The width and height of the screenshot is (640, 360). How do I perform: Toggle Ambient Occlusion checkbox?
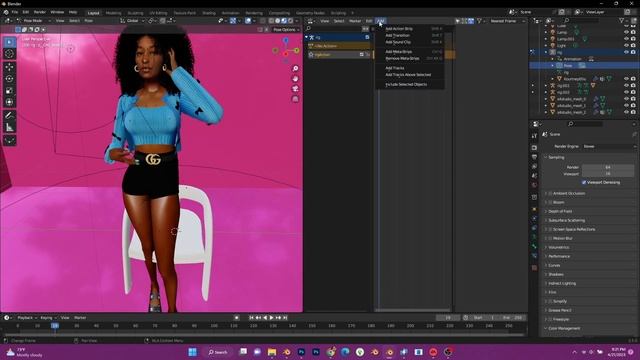pos(550,193)
